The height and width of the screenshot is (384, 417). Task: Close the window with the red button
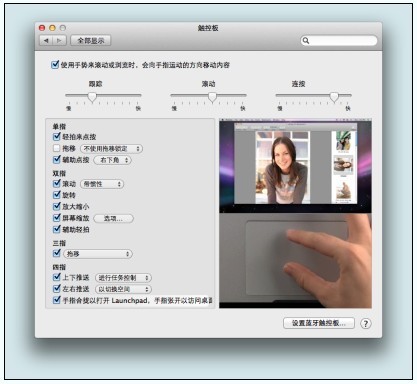(42, 28)
